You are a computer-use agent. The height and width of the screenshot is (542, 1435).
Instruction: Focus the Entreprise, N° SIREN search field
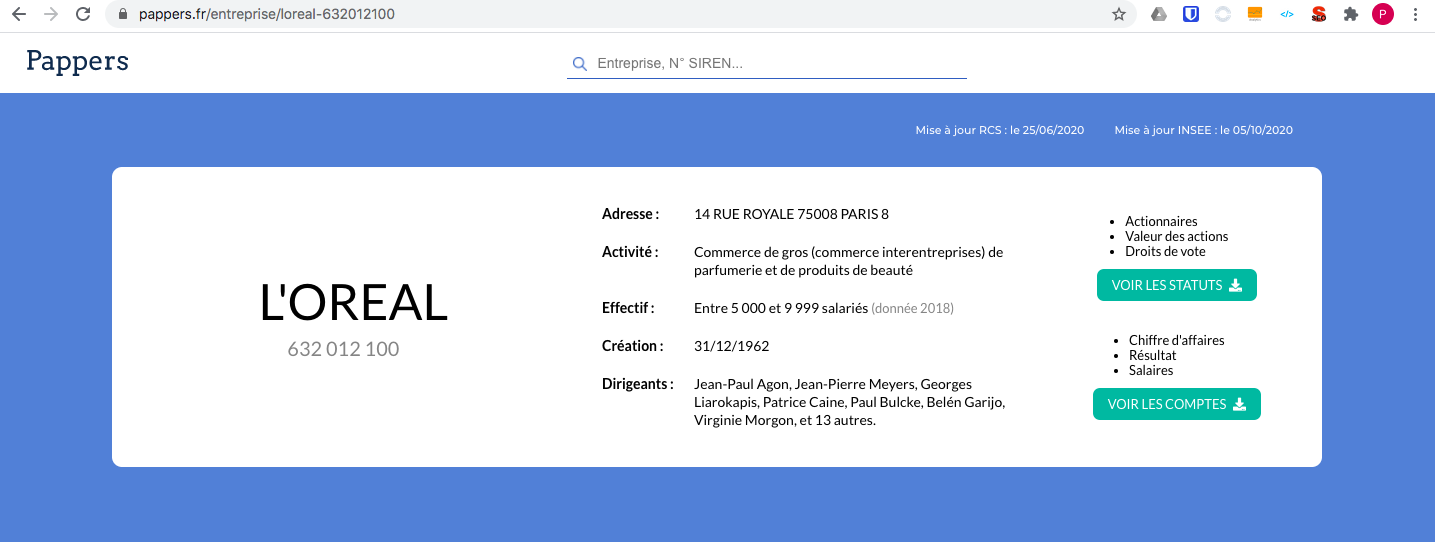pyautogui.click(x=767, y=63)
